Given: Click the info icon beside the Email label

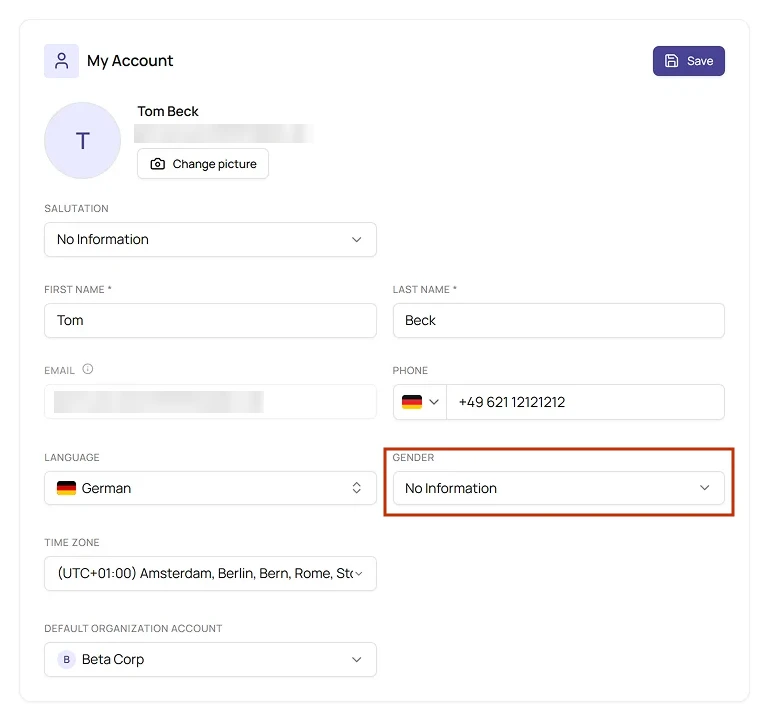Looking at the screenshot, I should point(87,369).
